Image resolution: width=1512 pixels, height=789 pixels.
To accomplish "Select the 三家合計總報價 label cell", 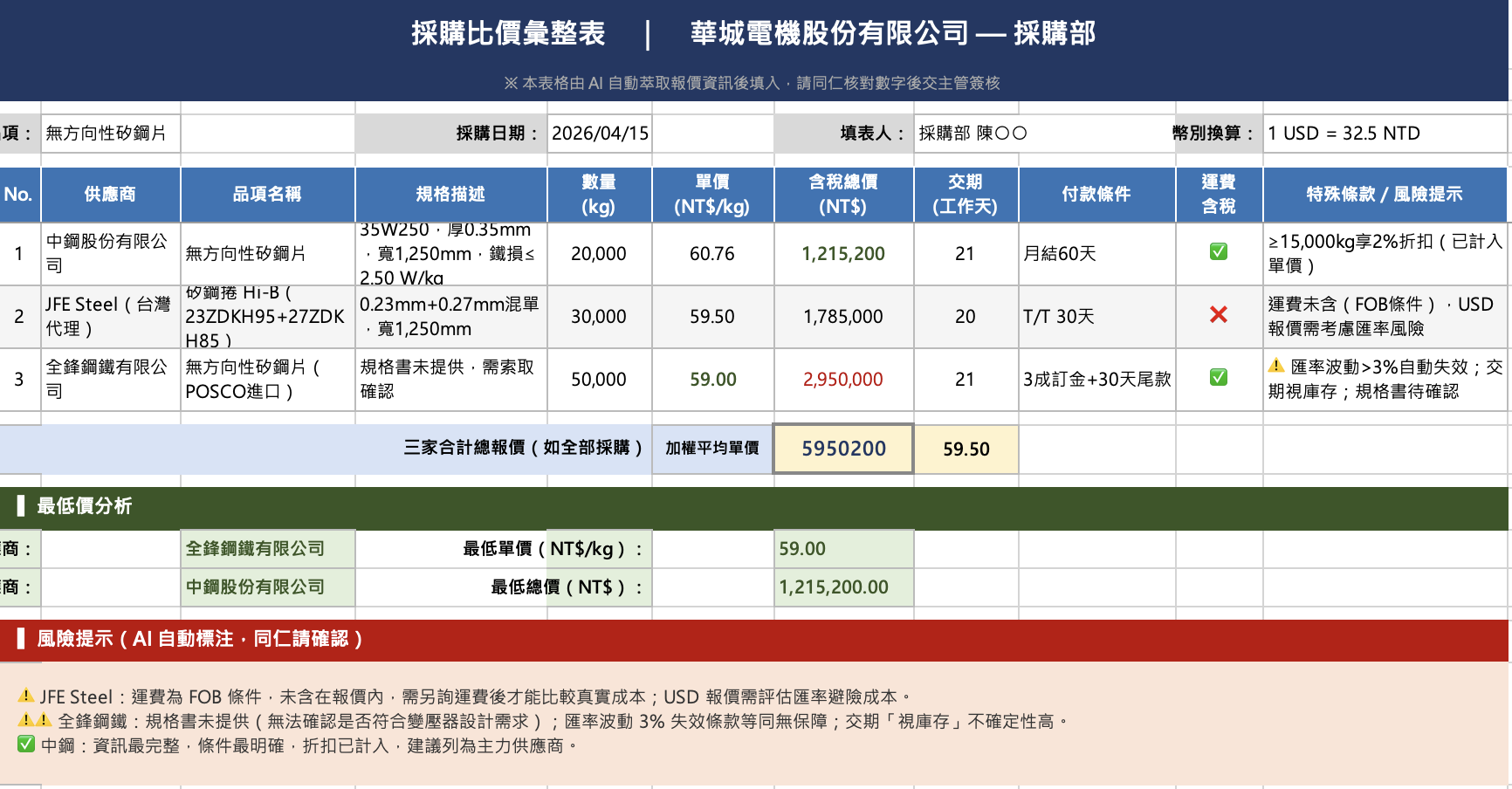I will (326, 449).
